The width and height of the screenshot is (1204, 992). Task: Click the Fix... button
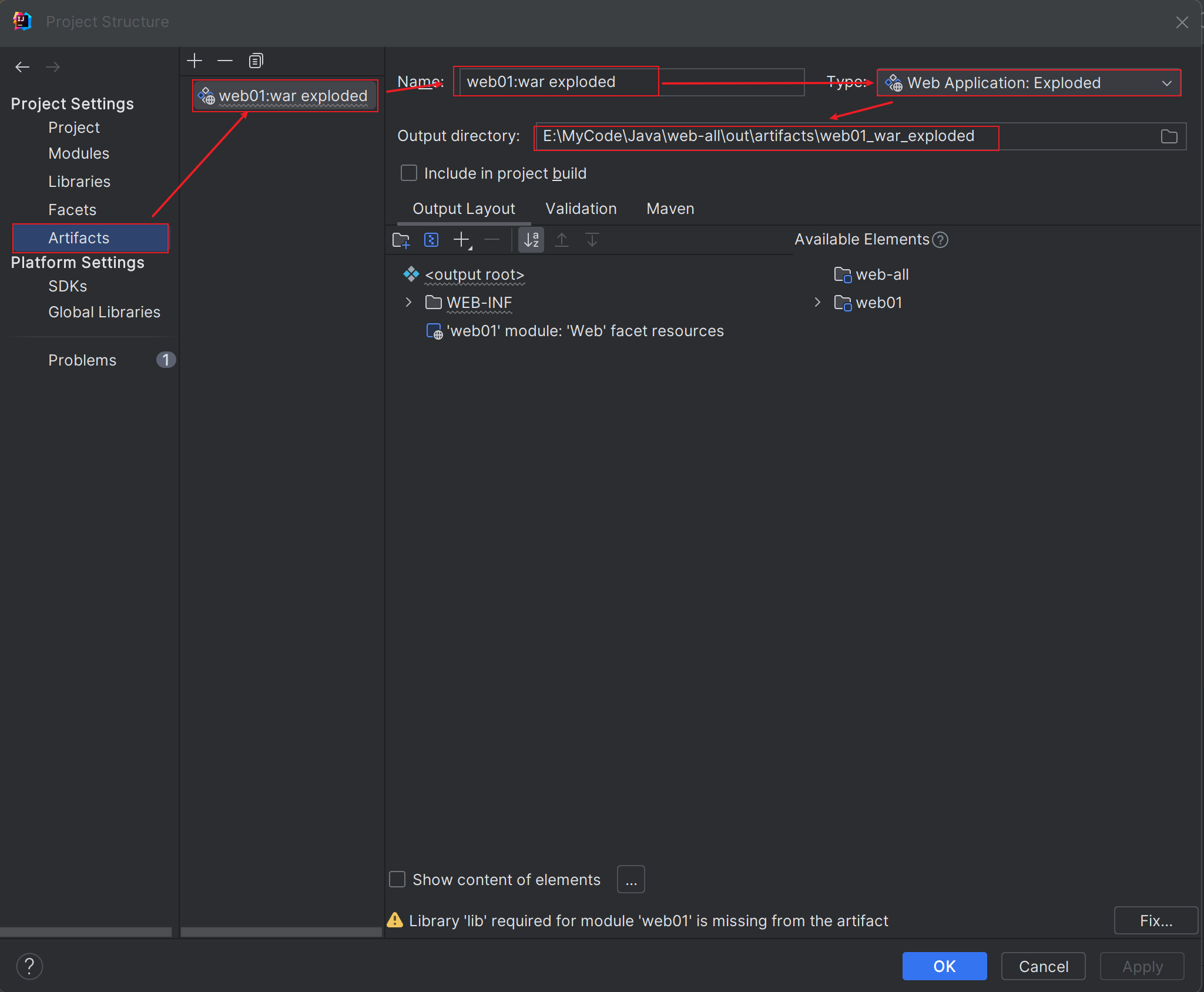(x=1155, y=920)
